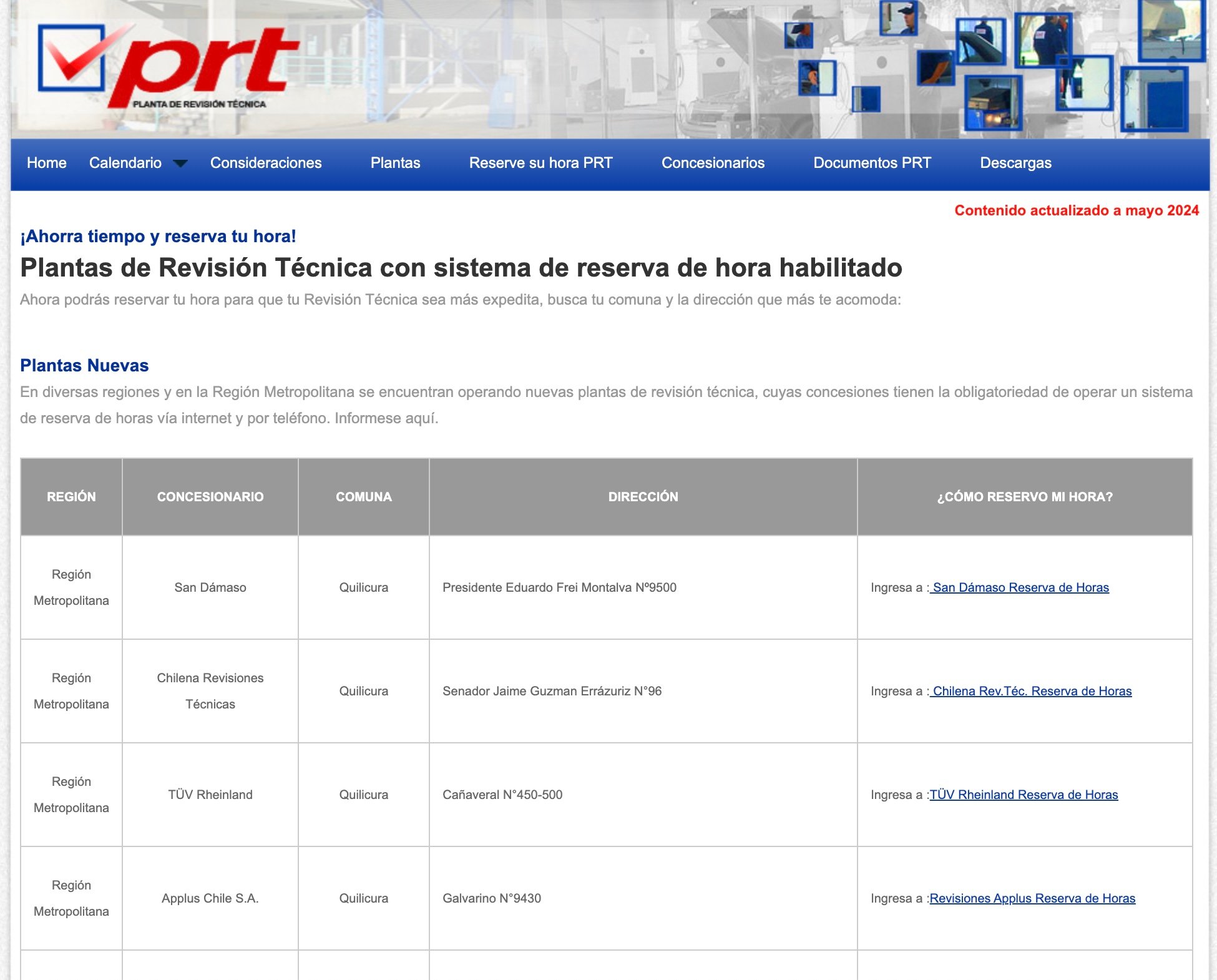Select Reserve su hora PRT in navigation

[x=541, y=163]
